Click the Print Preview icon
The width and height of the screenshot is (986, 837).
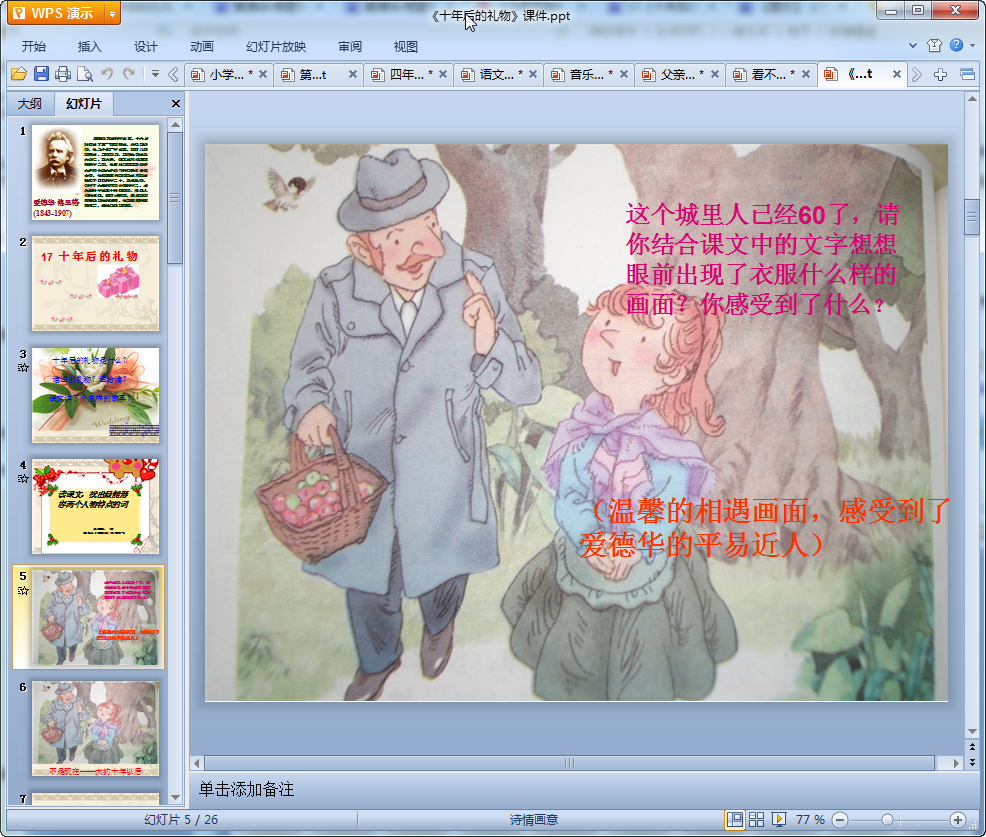pyautogui.click(x=85, y=74)
